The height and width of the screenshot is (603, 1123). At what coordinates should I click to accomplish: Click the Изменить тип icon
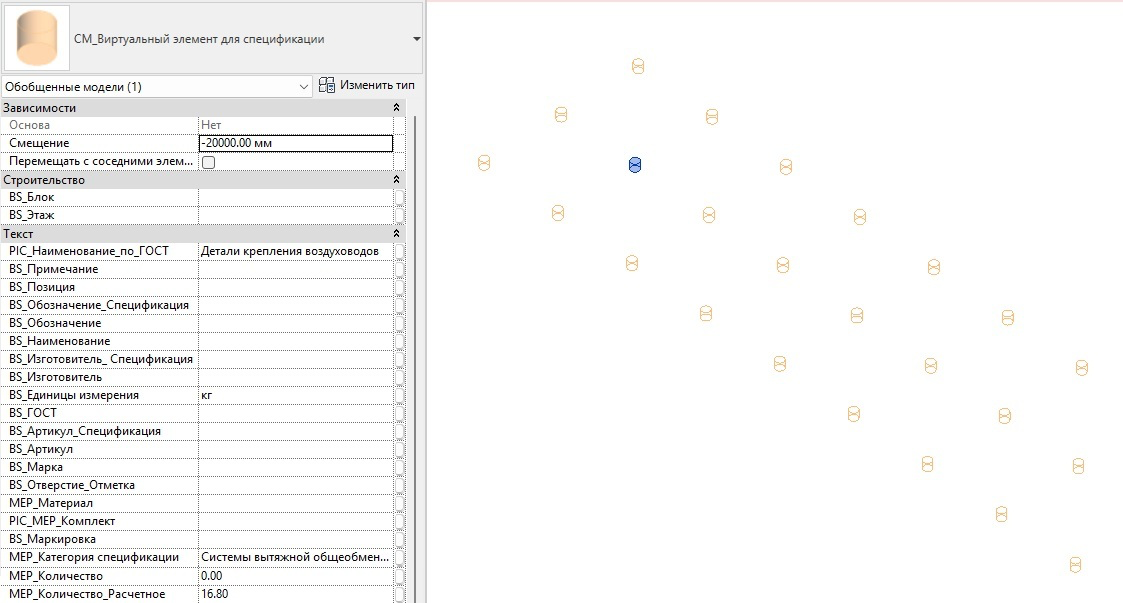(x=326, y=86)
